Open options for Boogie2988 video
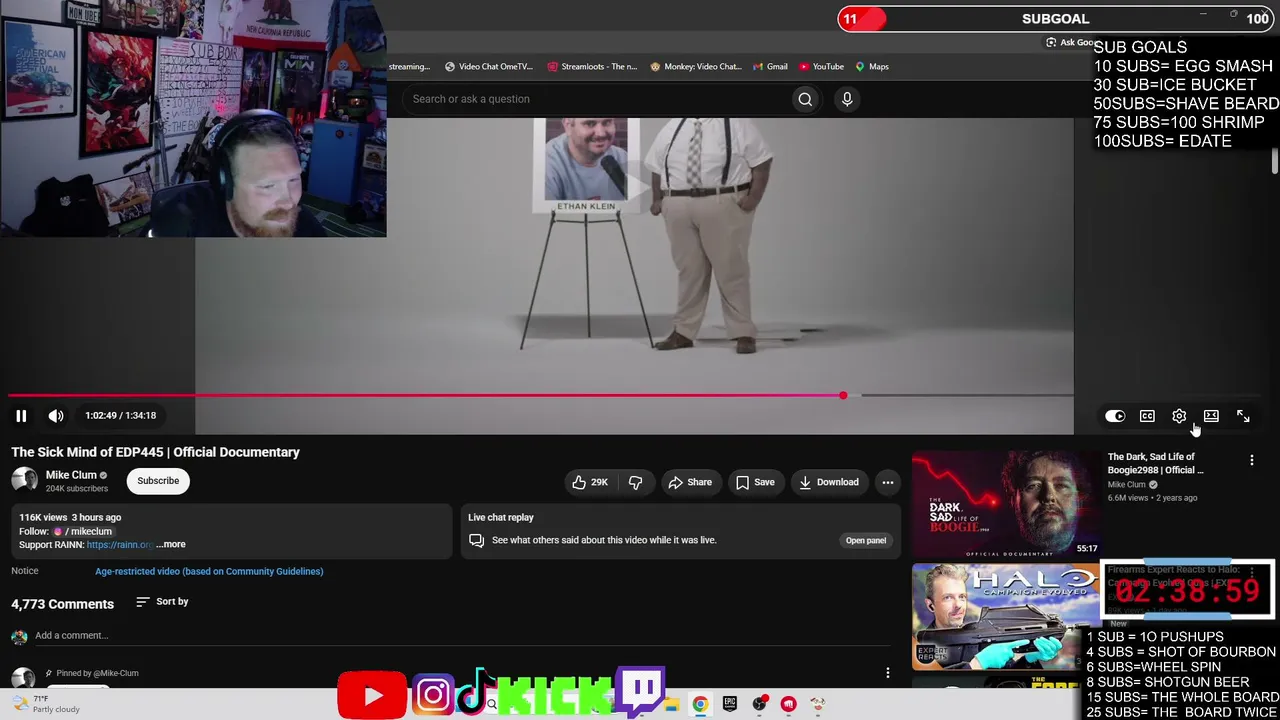This screenshot has width=1280, height=720. click(1251, 460)
